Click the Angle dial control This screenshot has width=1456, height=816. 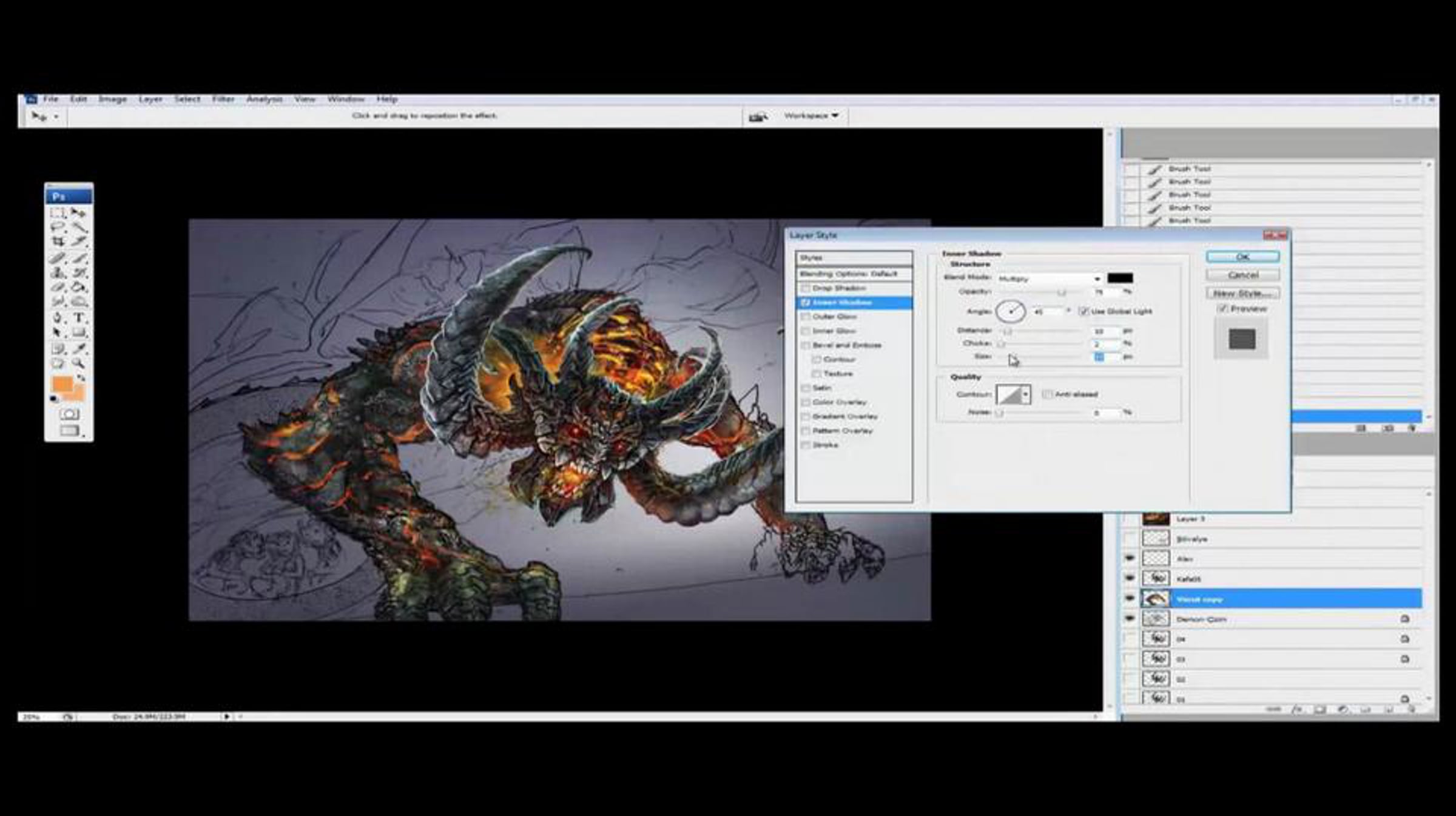1011,311
